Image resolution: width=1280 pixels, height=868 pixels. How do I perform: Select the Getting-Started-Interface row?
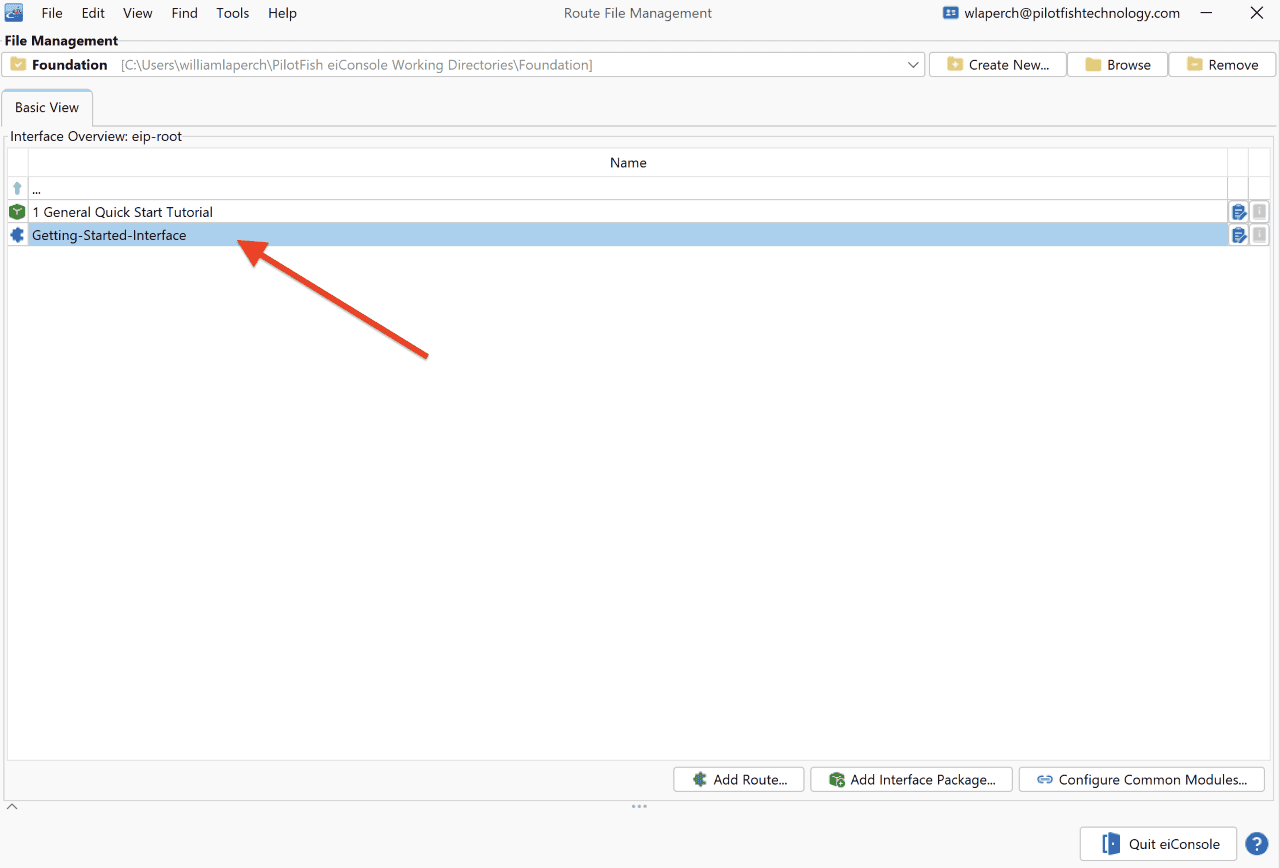(x=628, y=235)
